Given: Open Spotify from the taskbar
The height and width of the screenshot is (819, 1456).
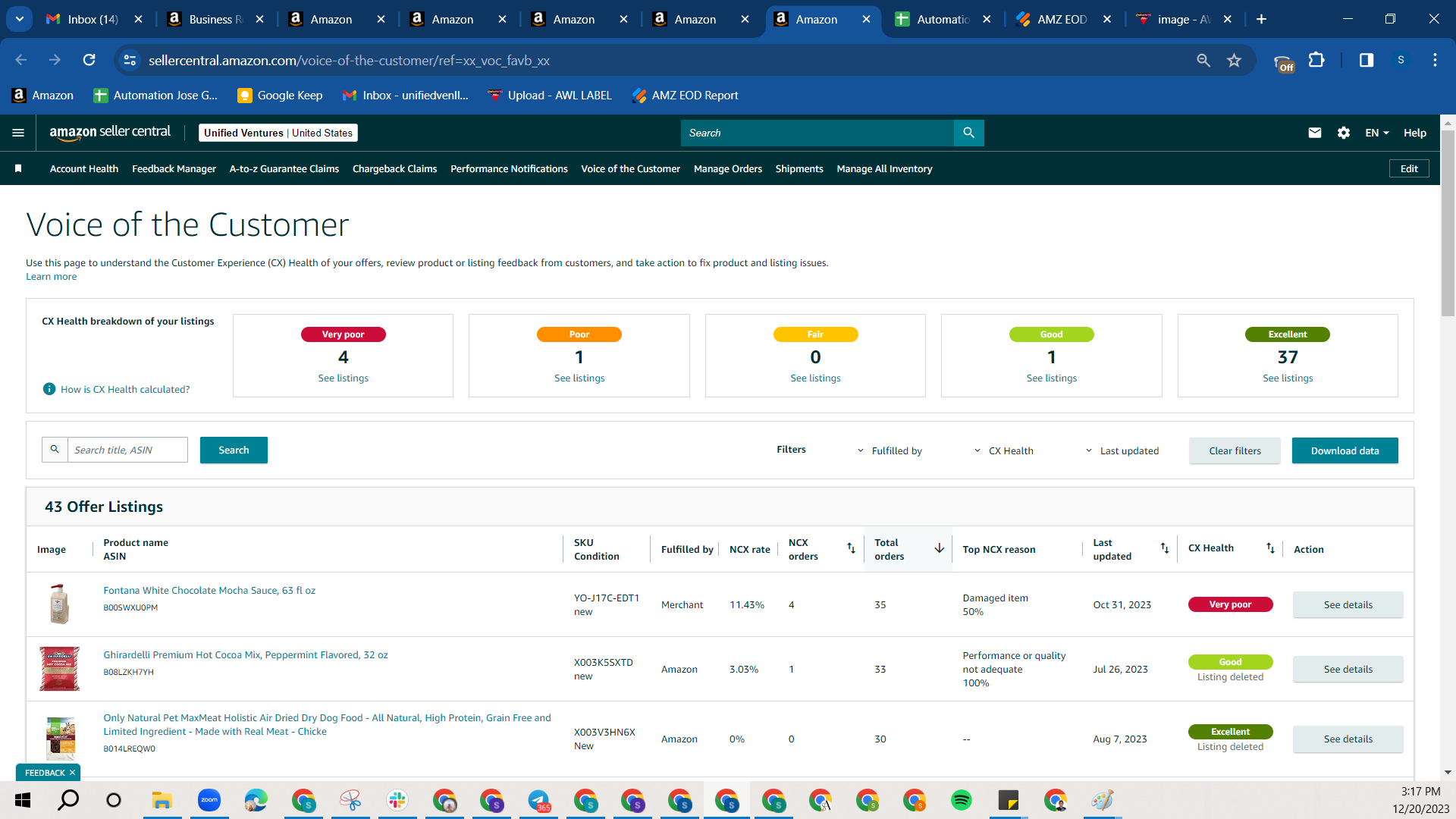Looking at the screenshot, I should 962,800.
